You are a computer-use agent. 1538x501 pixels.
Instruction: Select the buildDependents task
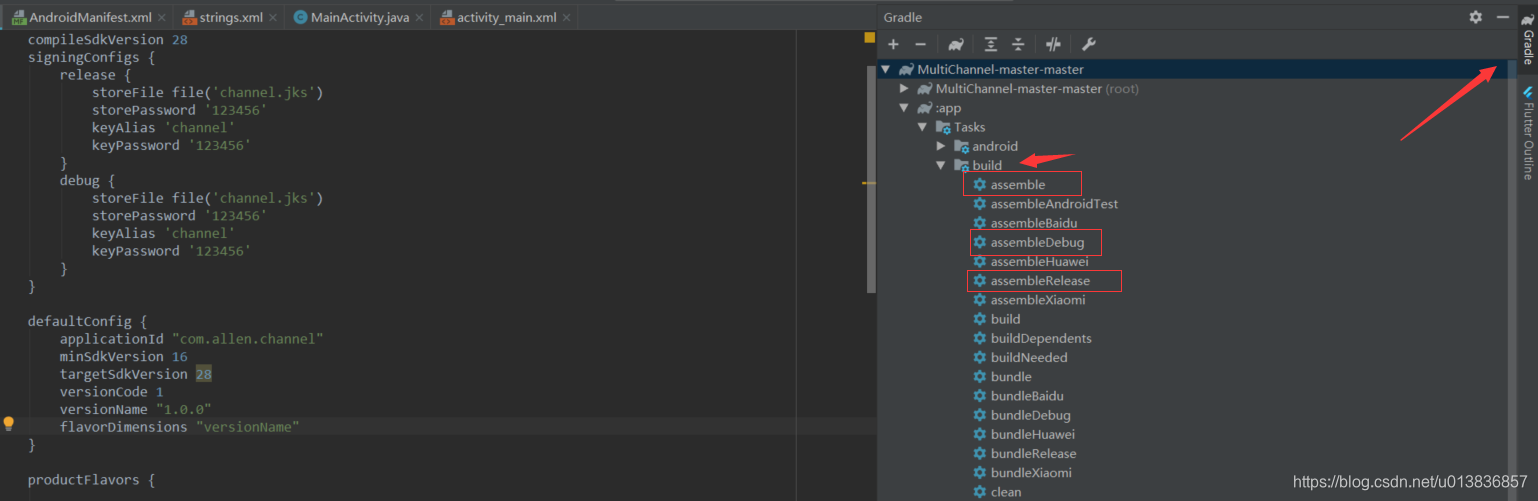(1041, 338)
